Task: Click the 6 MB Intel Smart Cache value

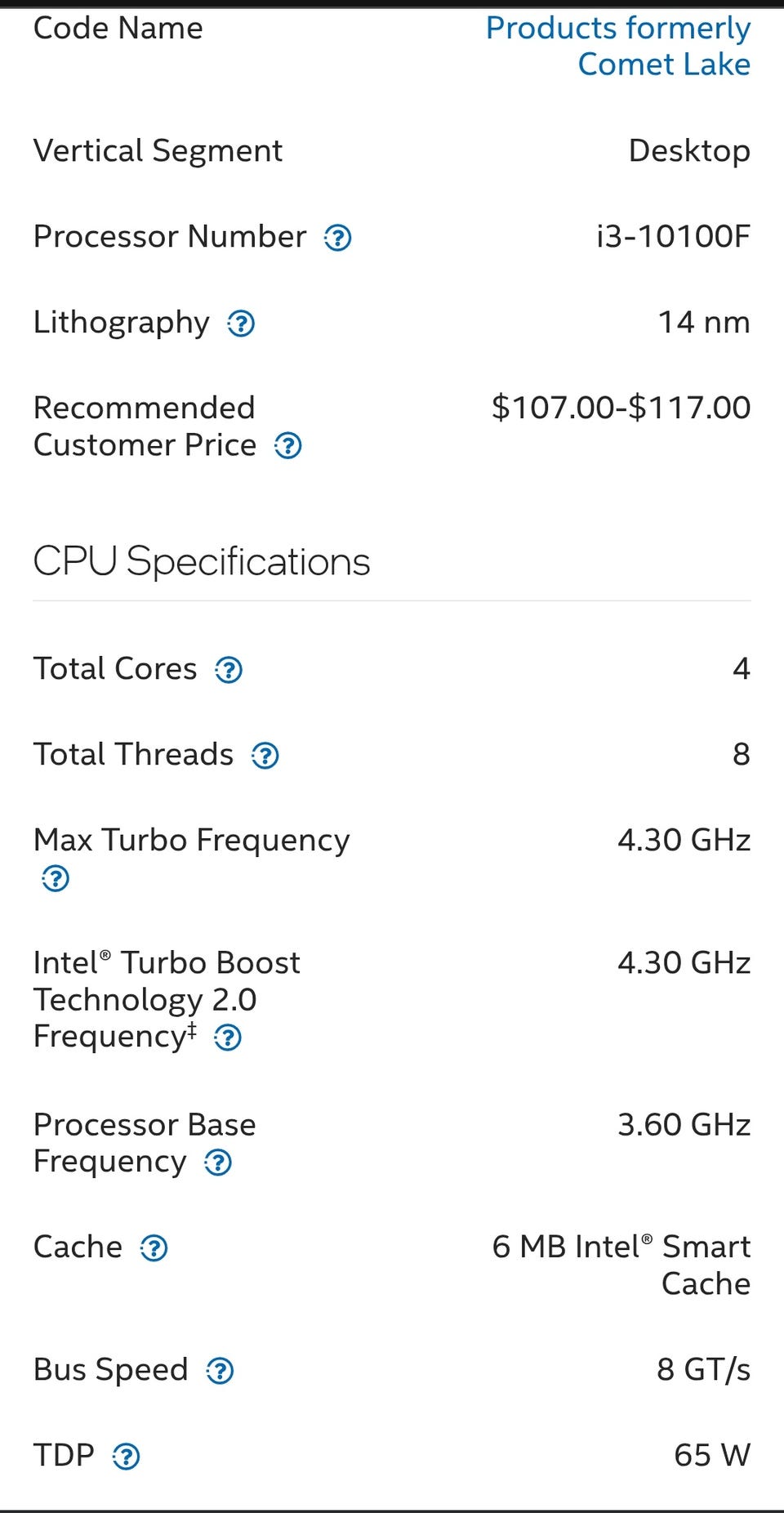Action: click(x=621, y=1265)
